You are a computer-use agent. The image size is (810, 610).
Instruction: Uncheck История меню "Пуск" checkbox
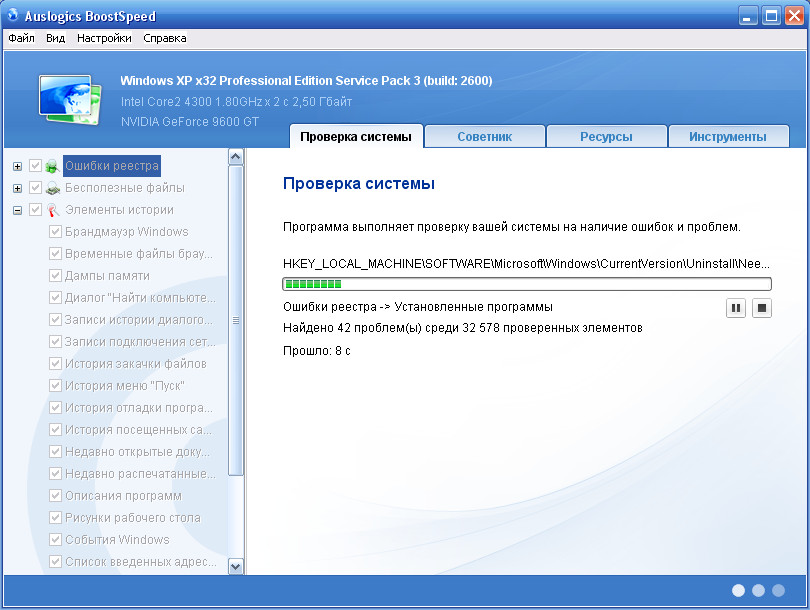click(55, 386)
